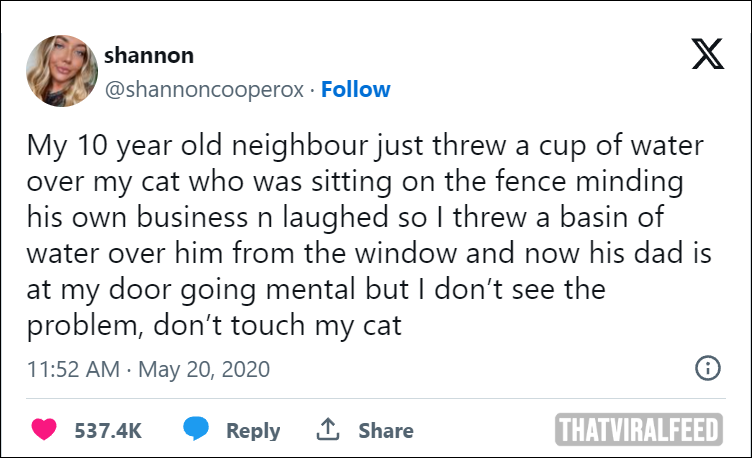Image resolution: width=752 pixels, height=458 pixels.
Task: Open shannon's profile picture
Action: (62, 71)
